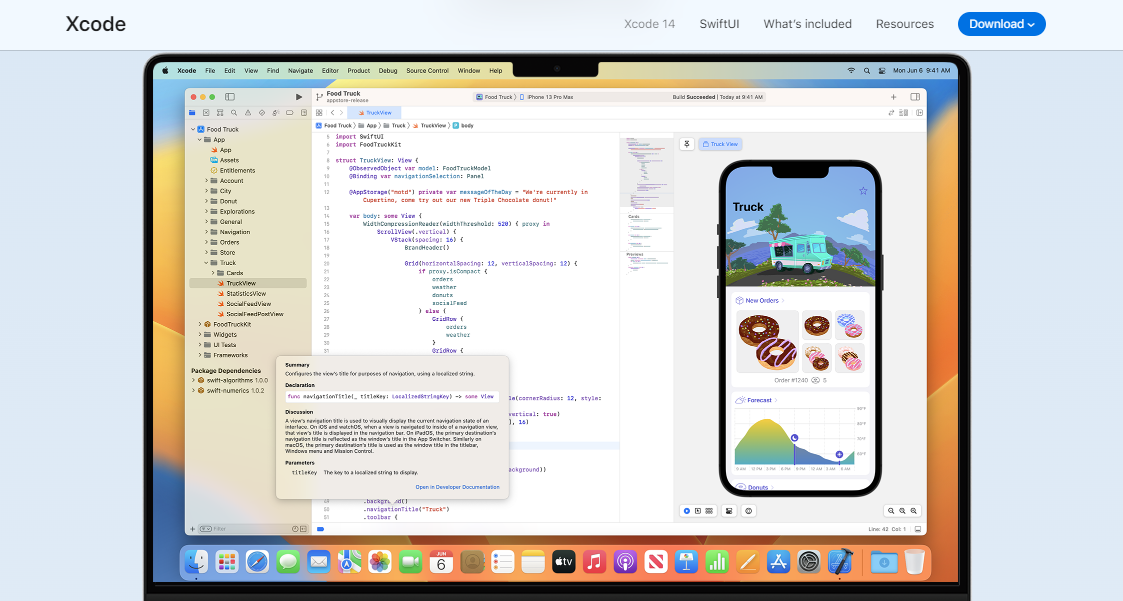1123x601 pixels.
Task: Toggle the navigator sidebar button in Xcode
Action: 229,97
